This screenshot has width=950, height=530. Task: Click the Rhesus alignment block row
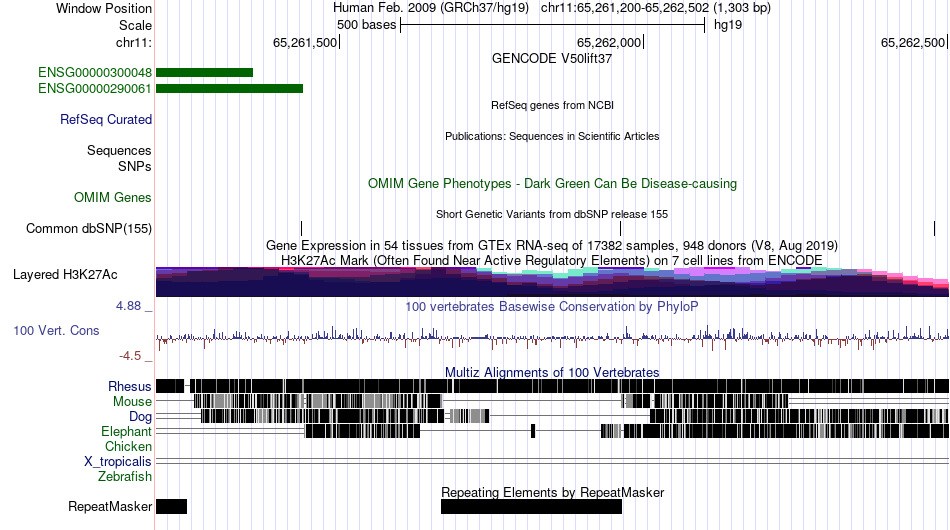(552, 386)
